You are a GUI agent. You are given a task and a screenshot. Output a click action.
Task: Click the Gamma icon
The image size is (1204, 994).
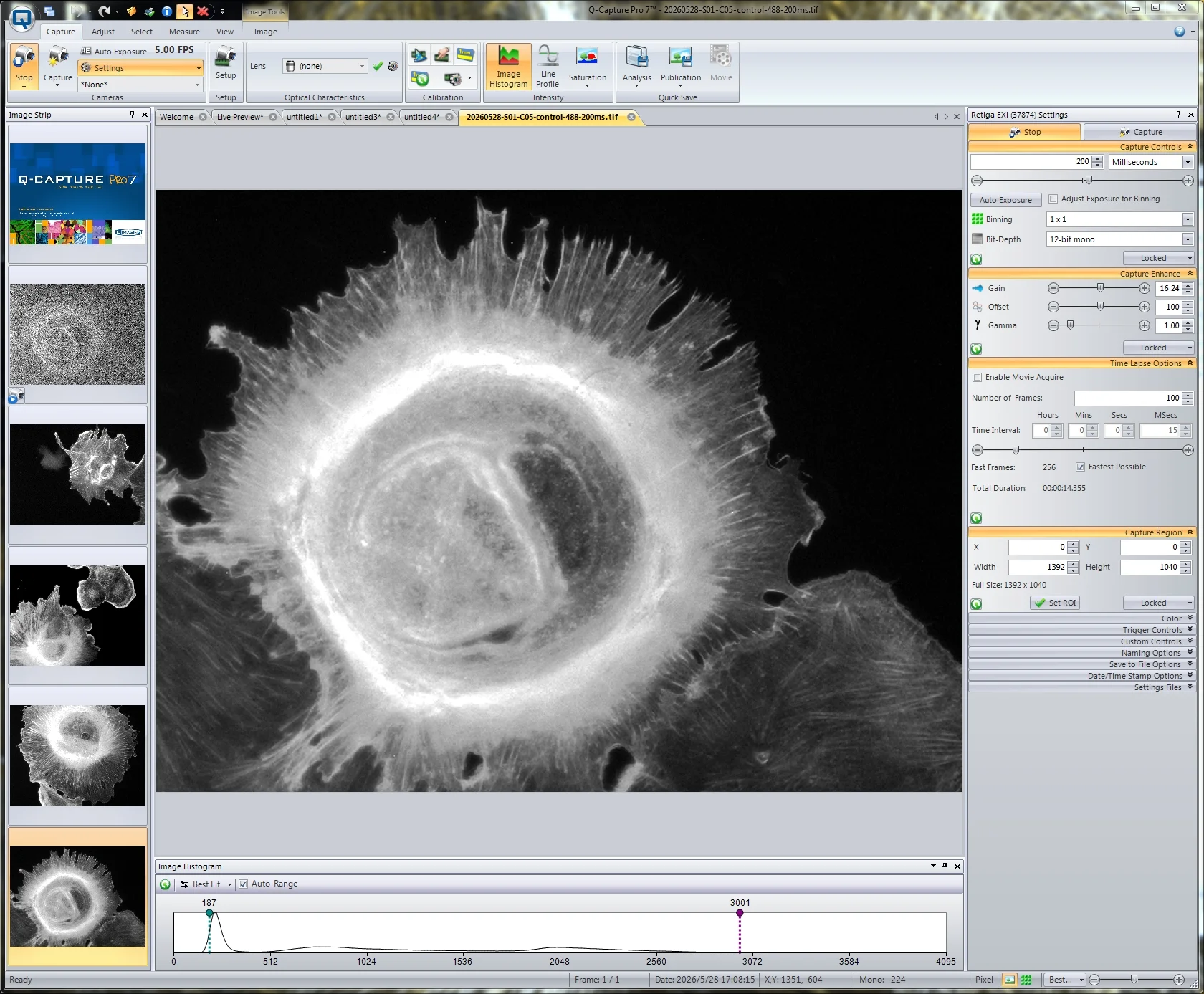point(978,325)
